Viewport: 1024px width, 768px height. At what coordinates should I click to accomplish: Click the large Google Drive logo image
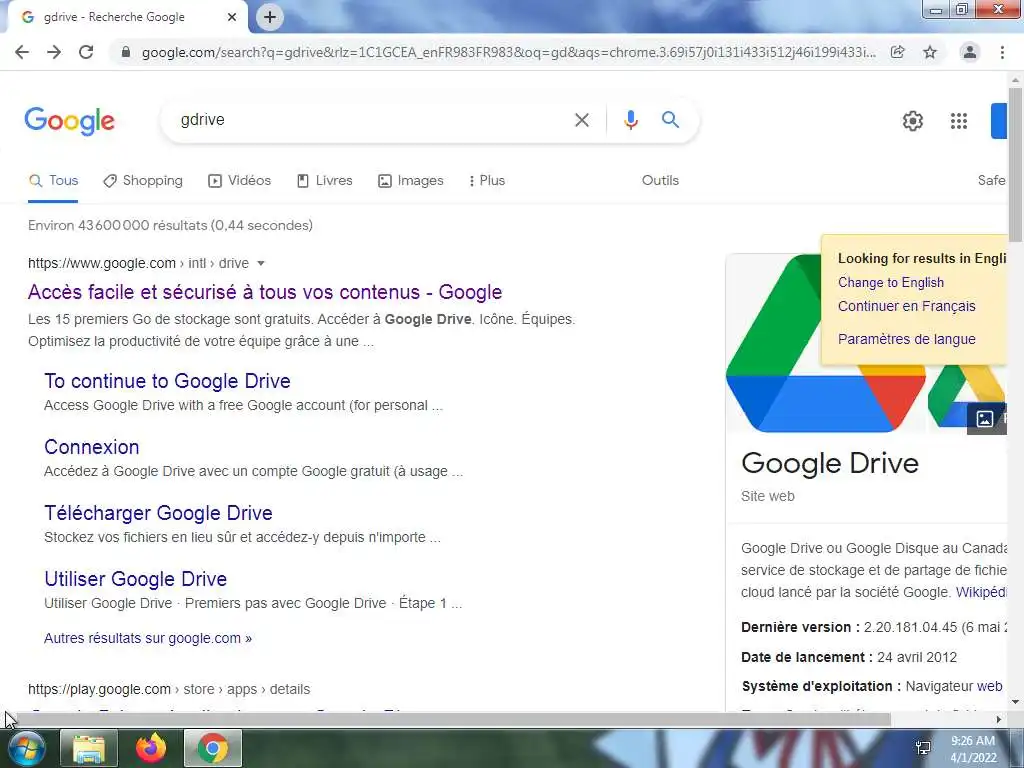click(x=825, y=343)
